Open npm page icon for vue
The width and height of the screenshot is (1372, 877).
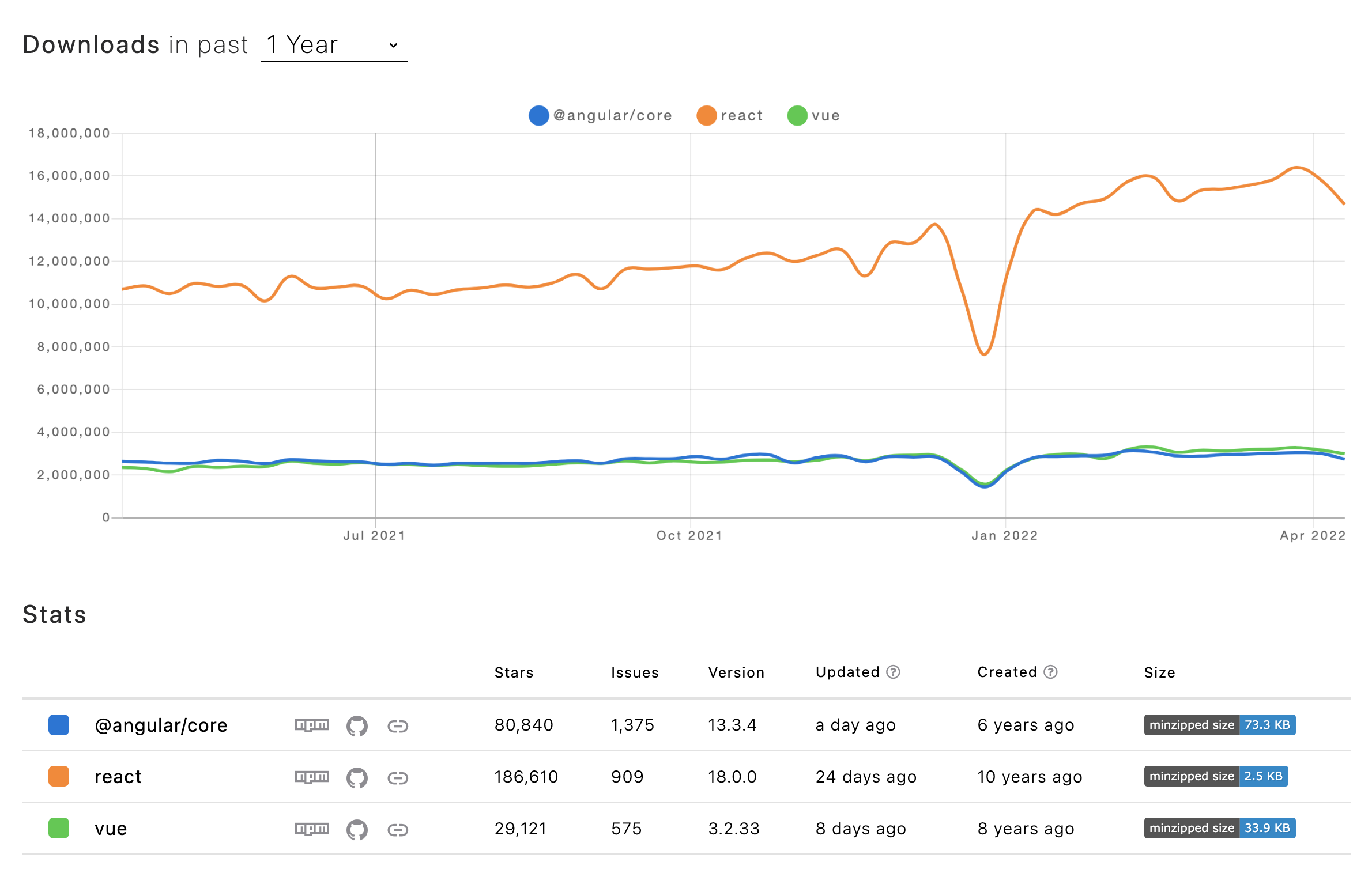coord(312,829)
